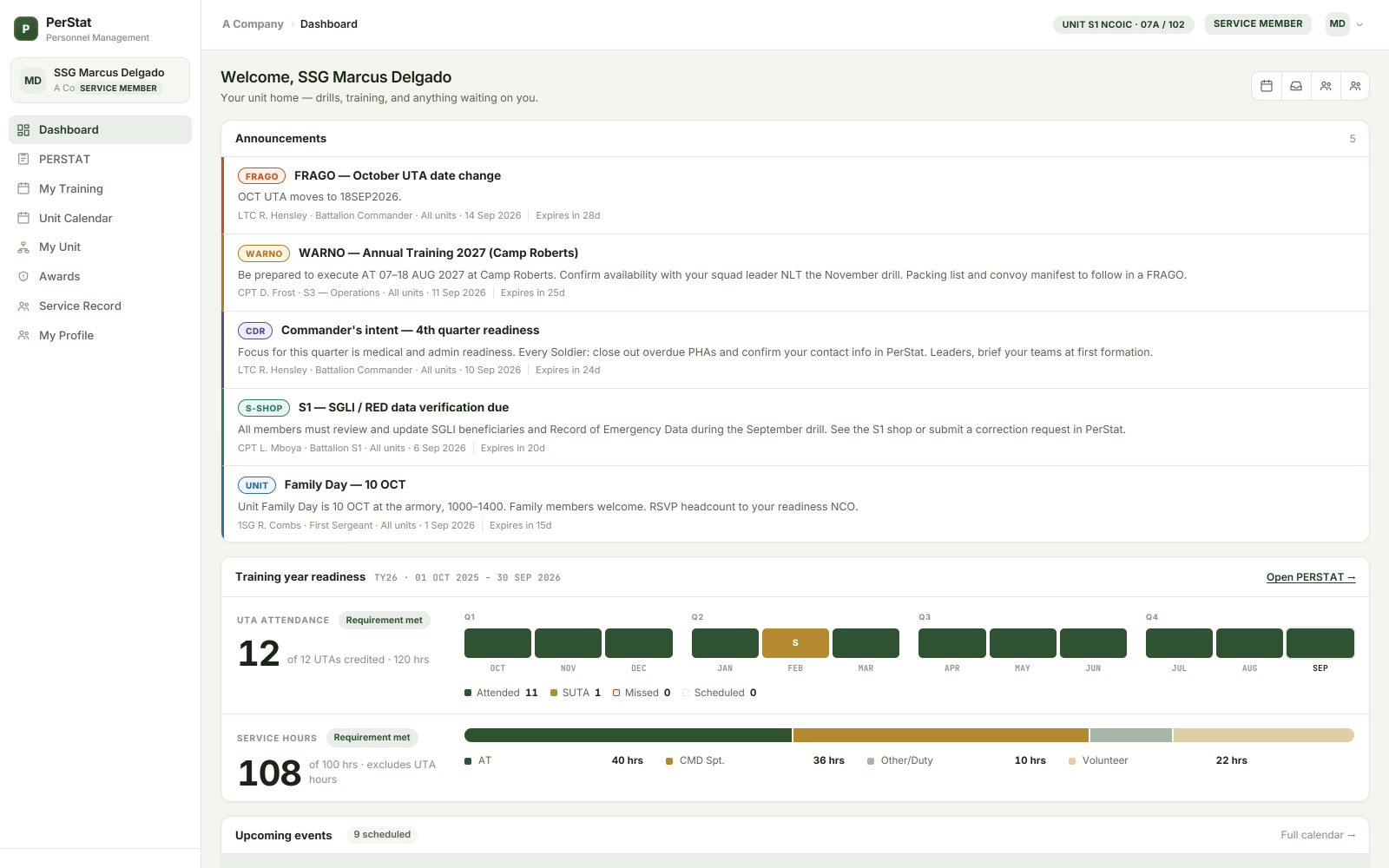The image size is (1389, 868).
Task: Open Commander's intent 4th quarter readiness
Action: (x=795, y=350)
